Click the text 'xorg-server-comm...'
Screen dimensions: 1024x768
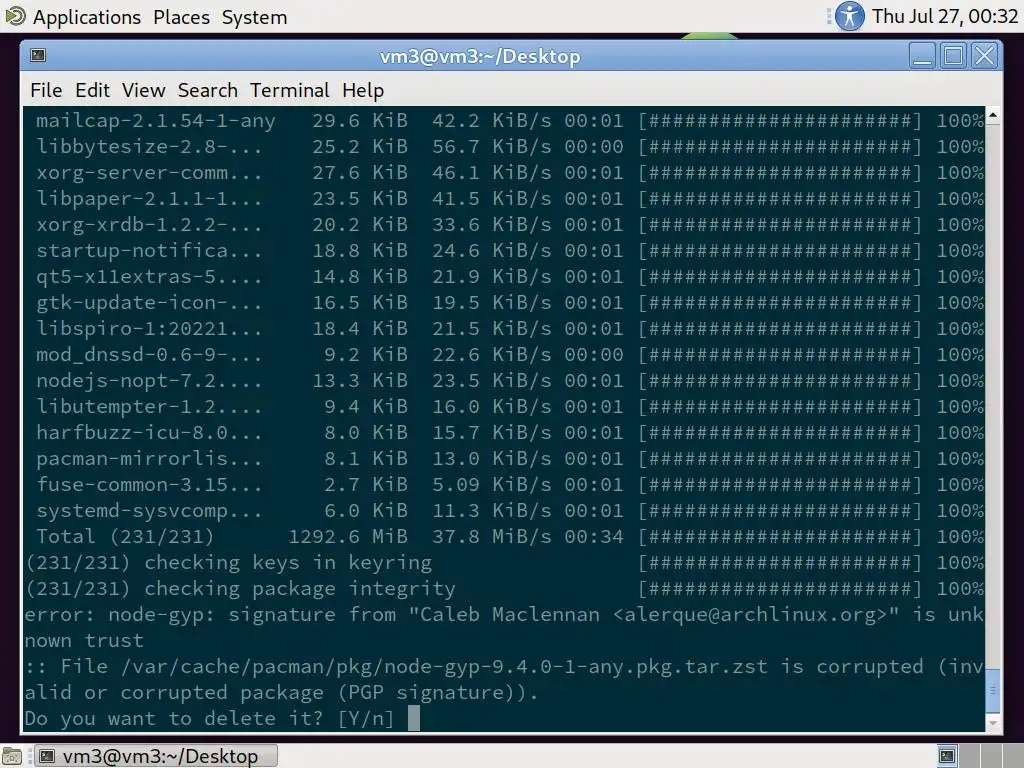(149, 173)
